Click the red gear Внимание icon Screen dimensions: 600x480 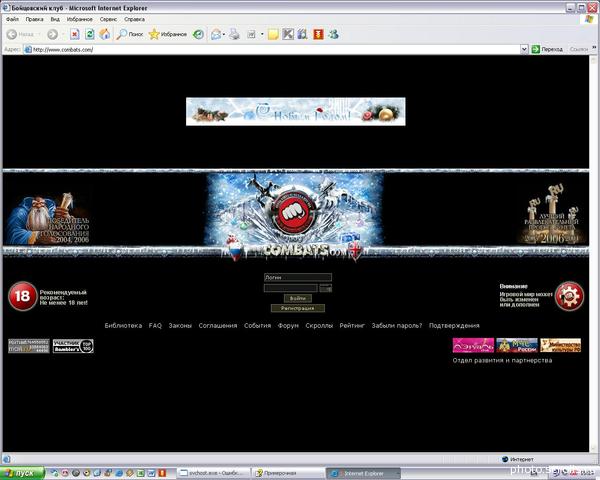point(569,296)
